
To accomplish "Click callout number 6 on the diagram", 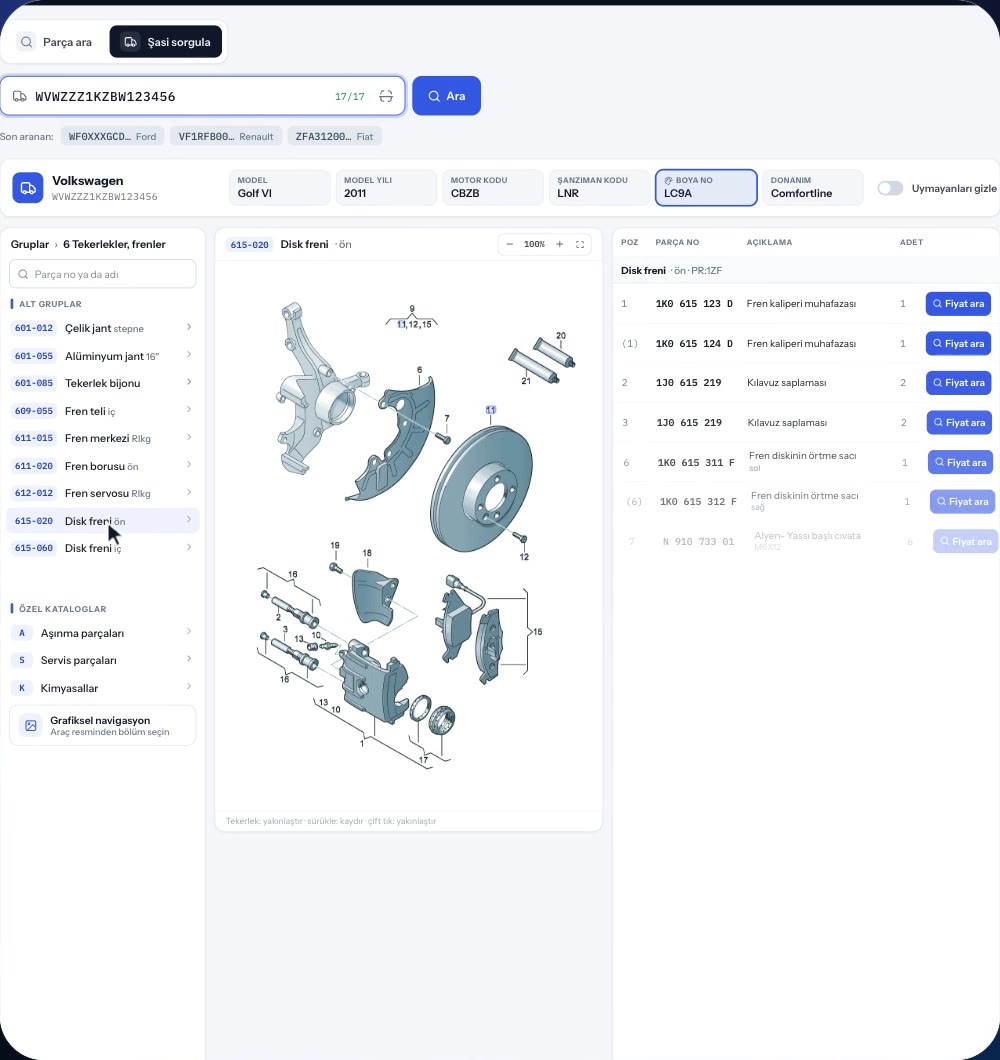I will [x=420, y=370].
